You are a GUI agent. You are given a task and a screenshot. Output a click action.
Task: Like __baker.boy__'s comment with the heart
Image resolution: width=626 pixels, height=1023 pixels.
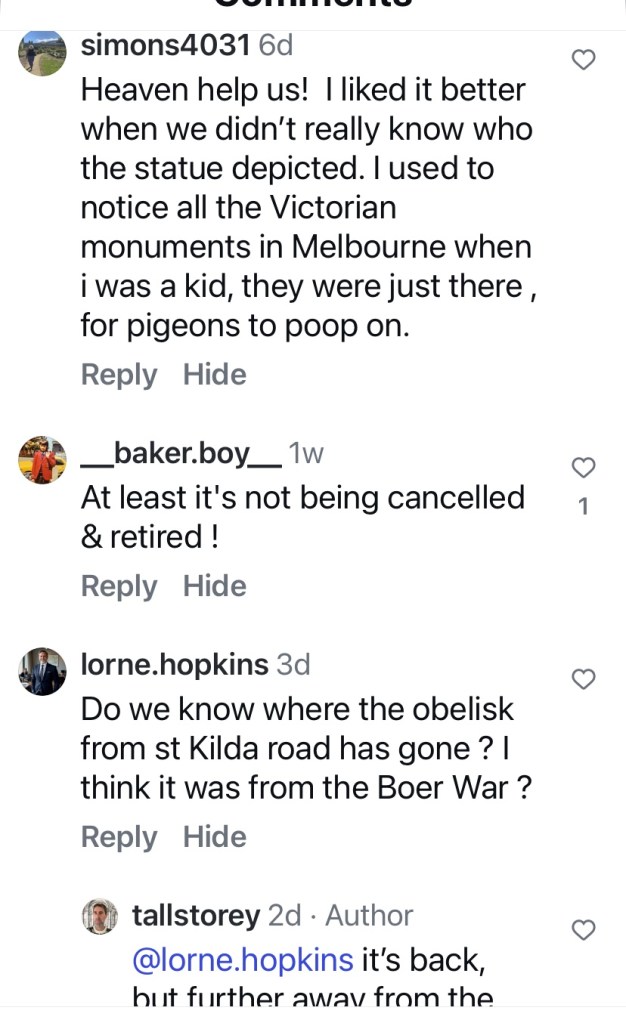[583, 467]
